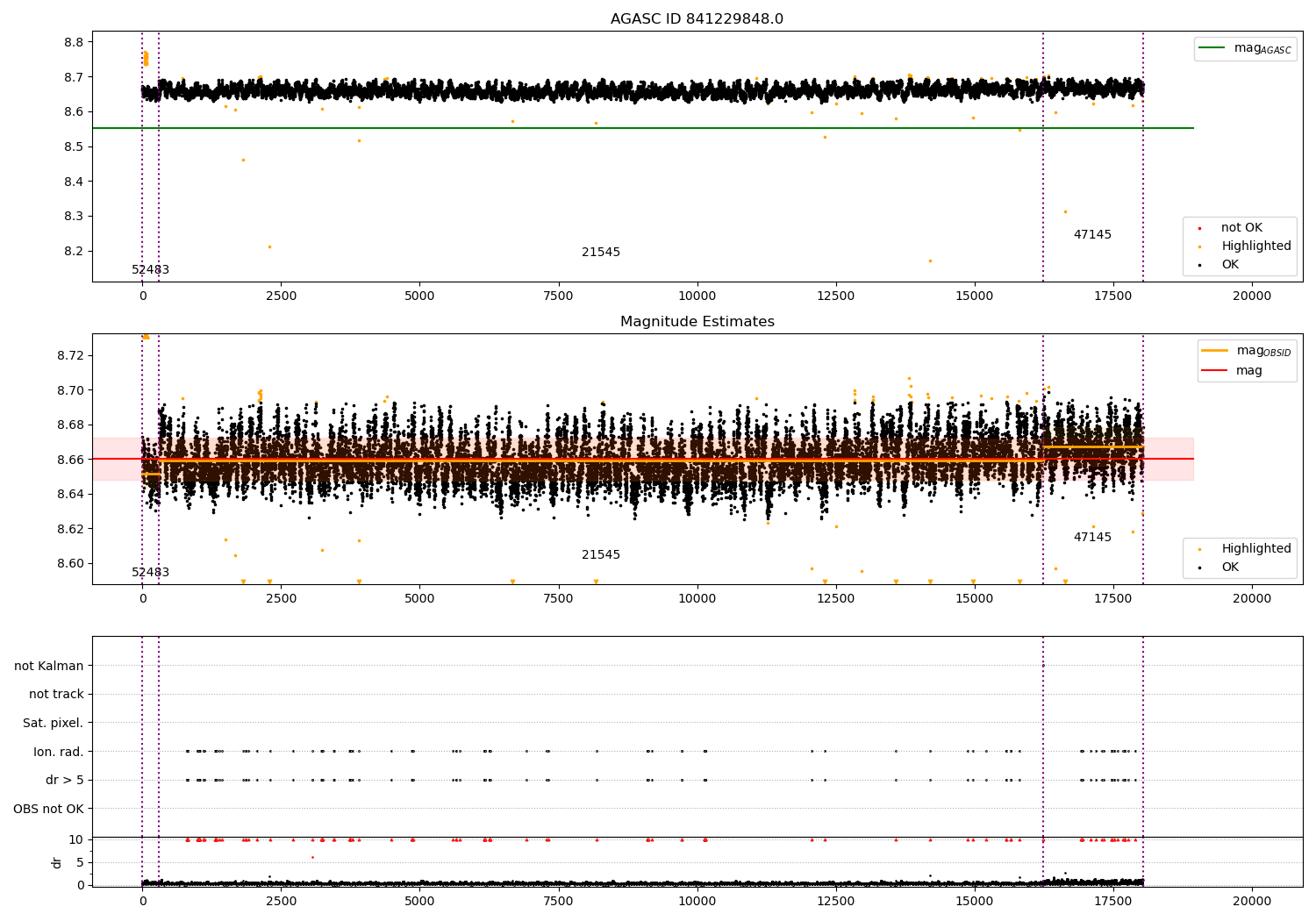Click the "8.3" y-axis tick label

click(x=74, y=217)
